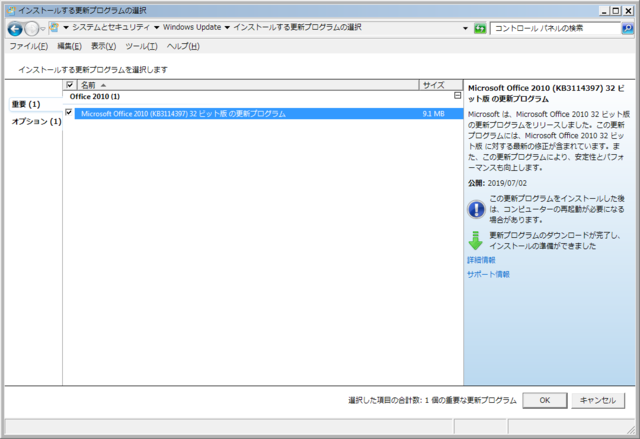Click the 9.1 MB size cell

(x=433, y=113)
